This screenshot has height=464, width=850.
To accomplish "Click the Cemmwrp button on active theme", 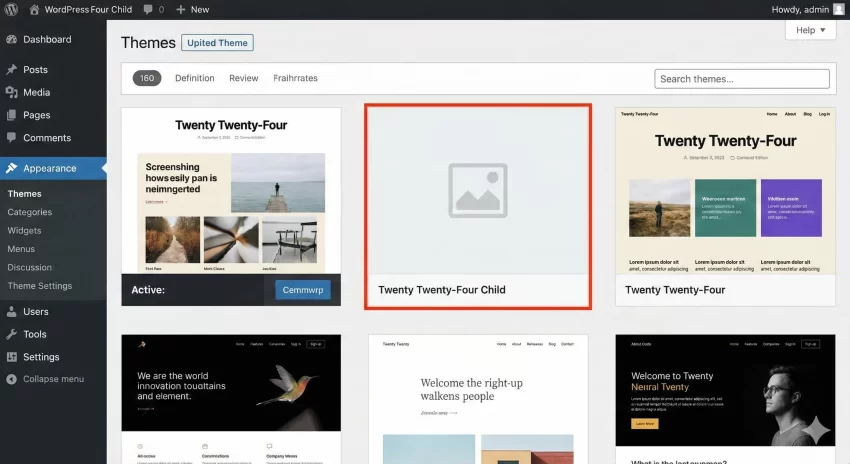I will (x=302, y=290).
